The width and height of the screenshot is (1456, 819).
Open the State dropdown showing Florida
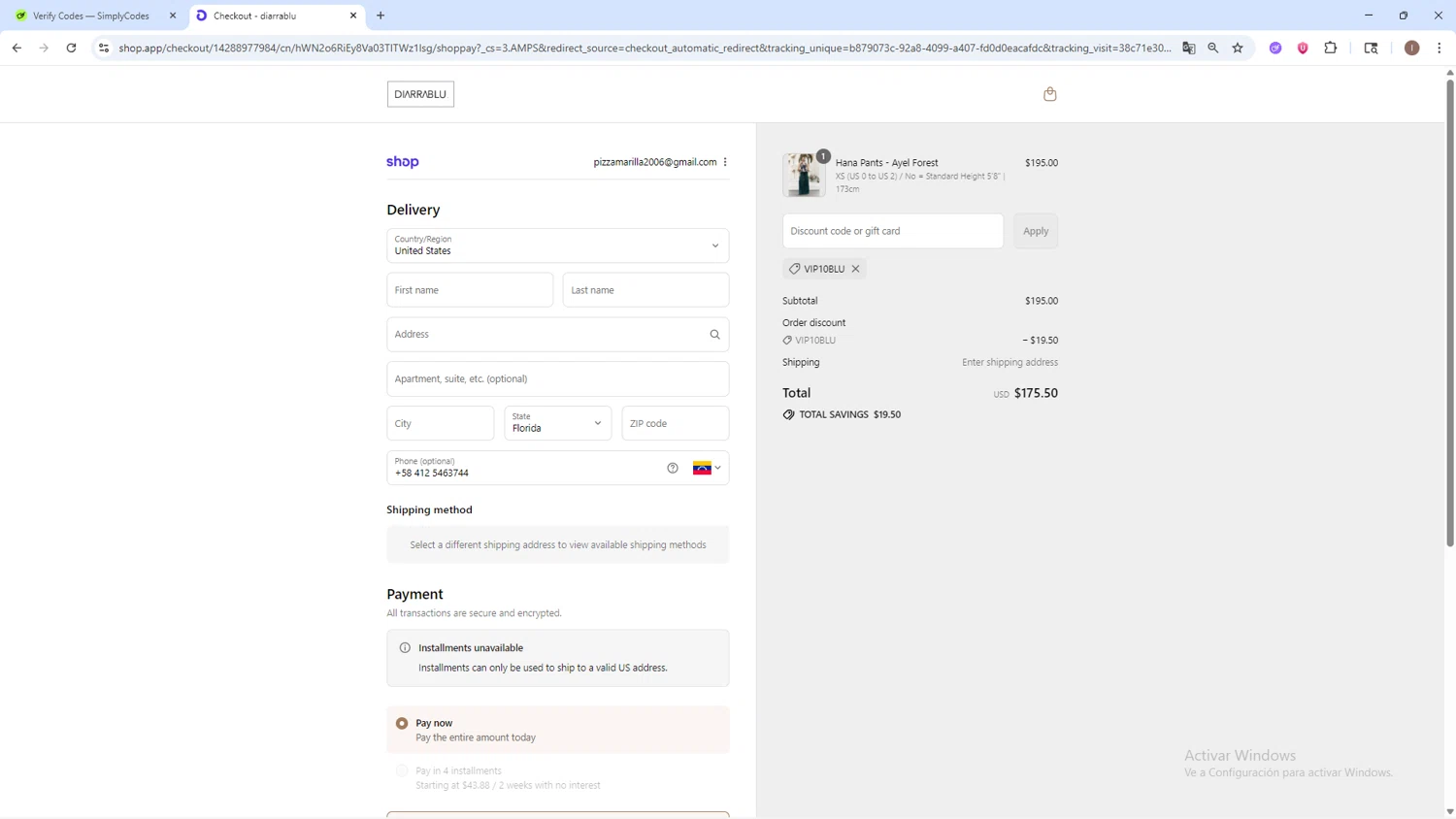[558, 423]
